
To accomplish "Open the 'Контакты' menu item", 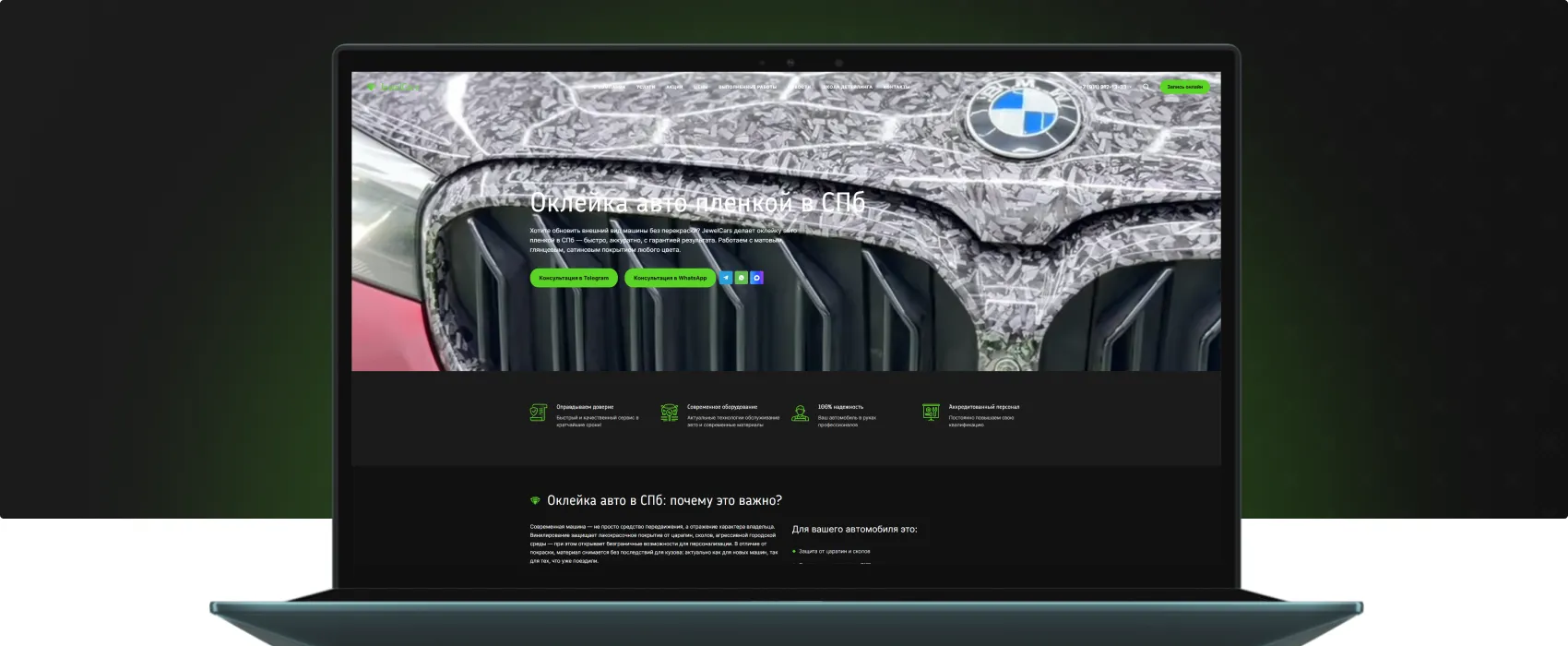I will [897, 87].
